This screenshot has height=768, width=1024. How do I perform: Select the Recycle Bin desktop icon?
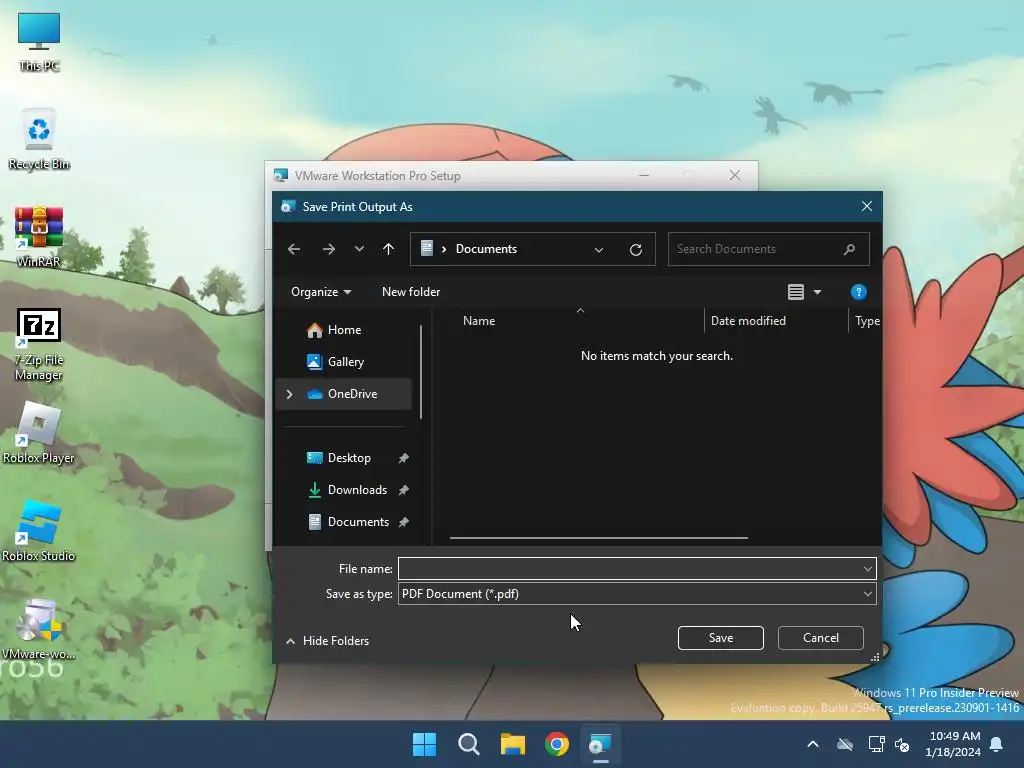click(x=39, y=140)
